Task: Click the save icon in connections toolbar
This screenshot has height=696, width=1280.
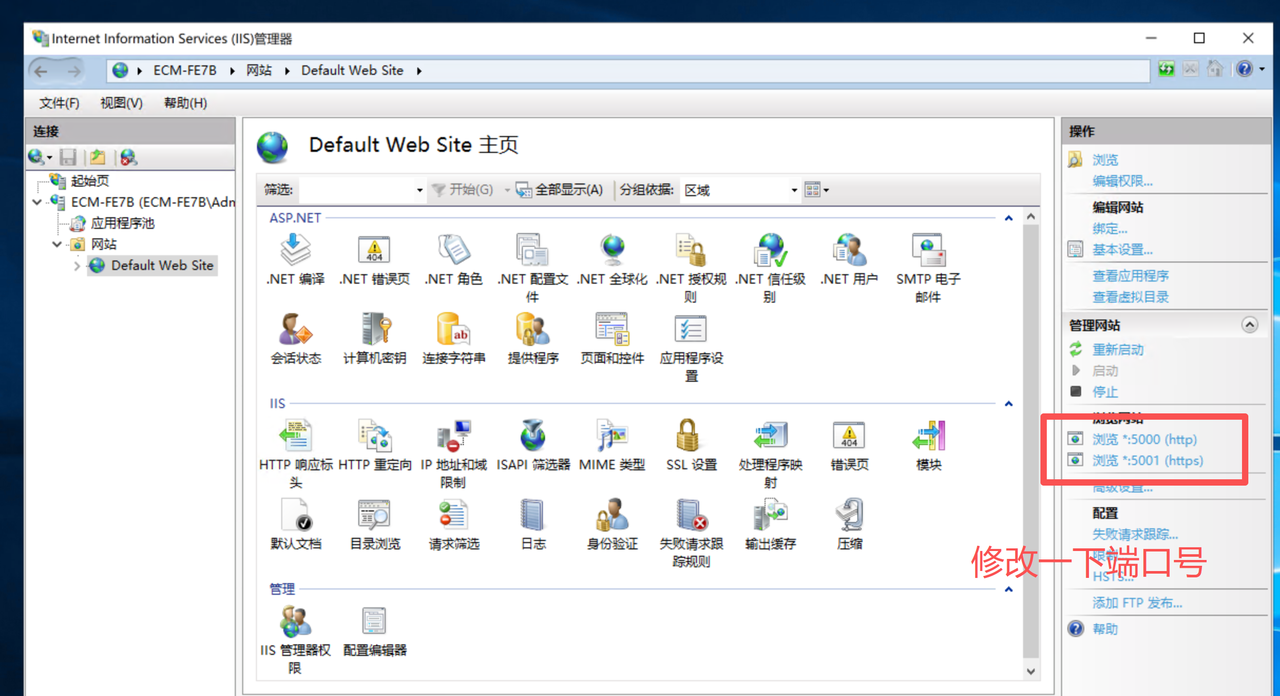Action: click(x=68, y=157)
